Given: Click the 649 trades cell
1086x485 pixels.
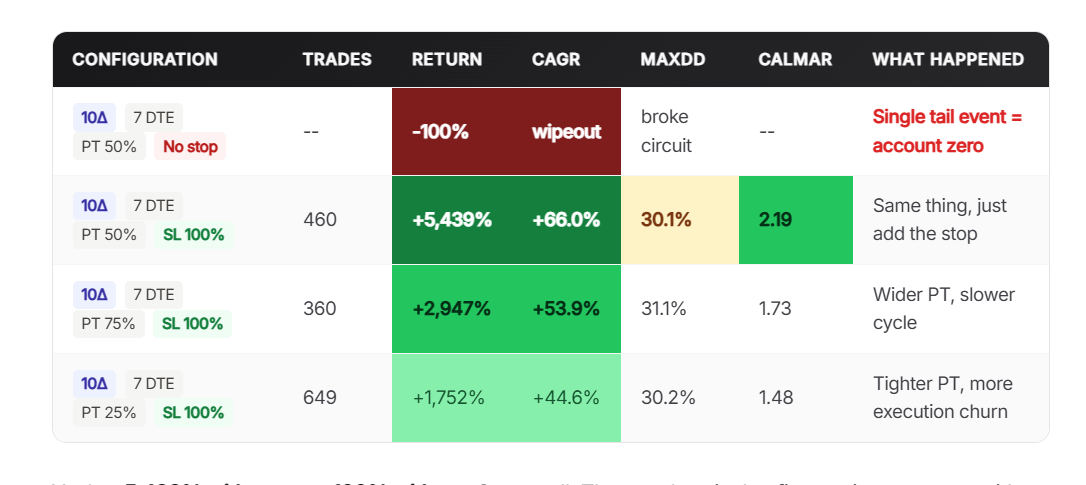Looking at the screenshot, I should pos(320,397).
